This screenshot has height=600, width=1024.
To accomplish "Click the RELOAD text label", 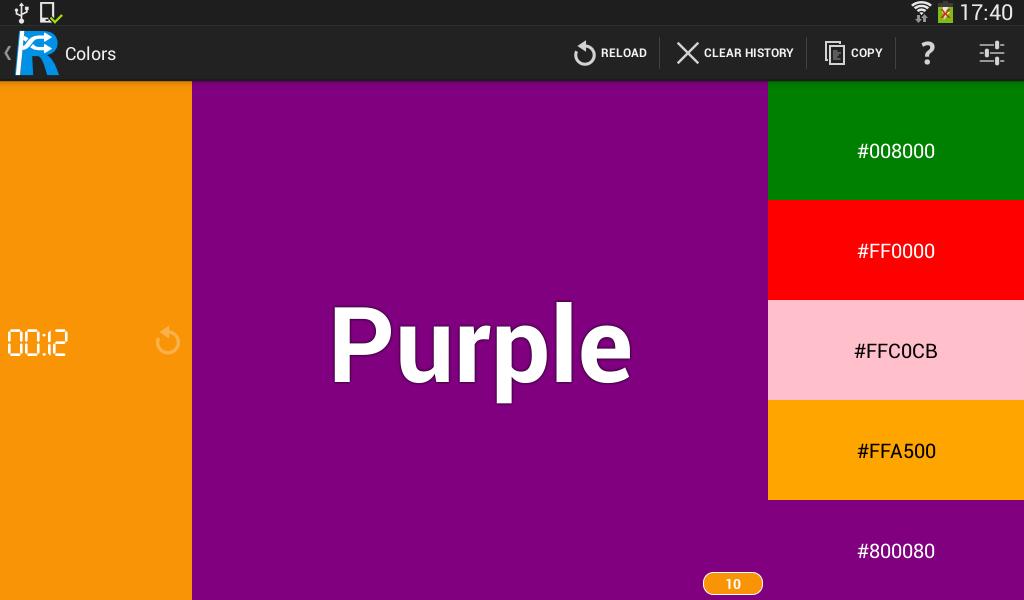I will click(x=624, y=53).
